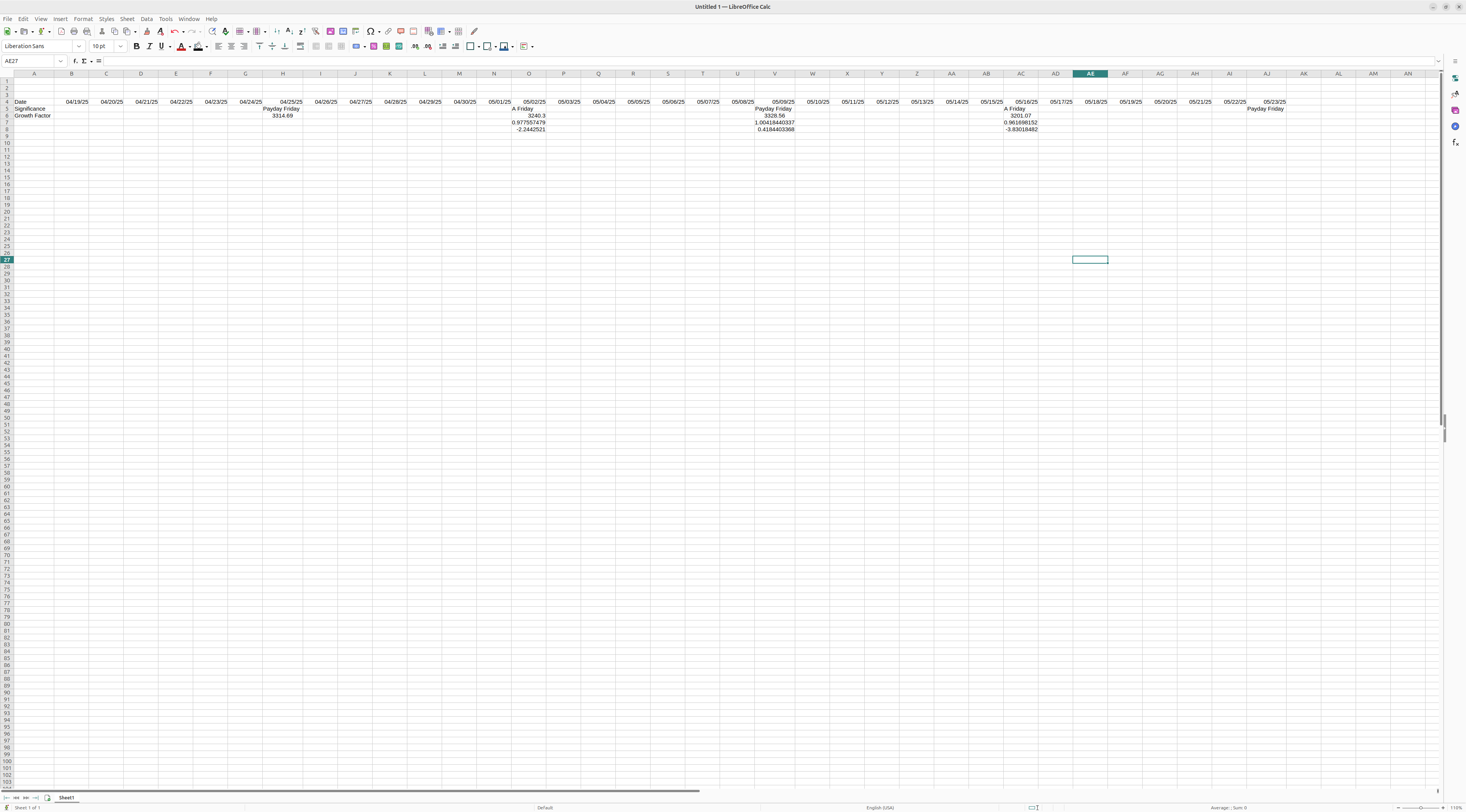Screen dimensions: 1466x812
Task: Select the Sheet1 tab
Action: [66, 798]
